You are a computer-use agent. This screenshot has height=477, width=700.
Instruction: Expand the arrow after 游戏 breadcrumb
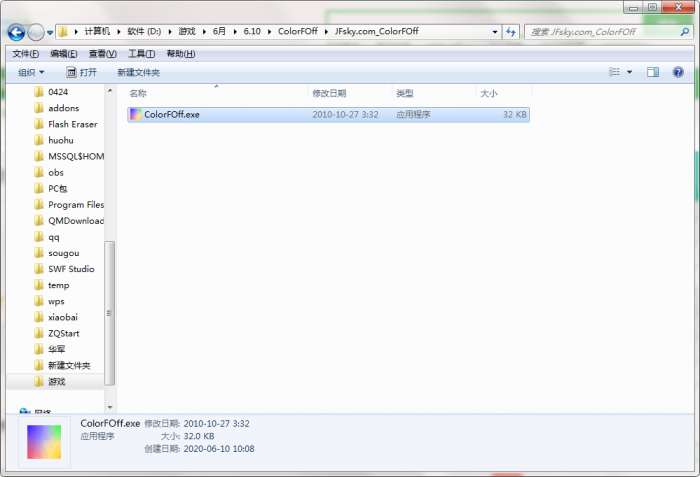[x=204, y=32]
